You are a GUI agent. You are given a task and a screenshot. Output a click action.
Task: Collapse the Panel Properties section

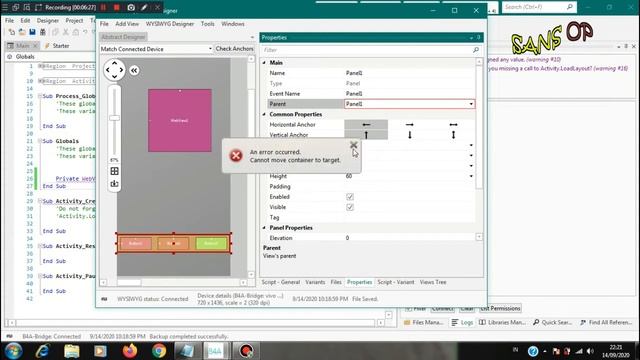click(x=264, y=228)
